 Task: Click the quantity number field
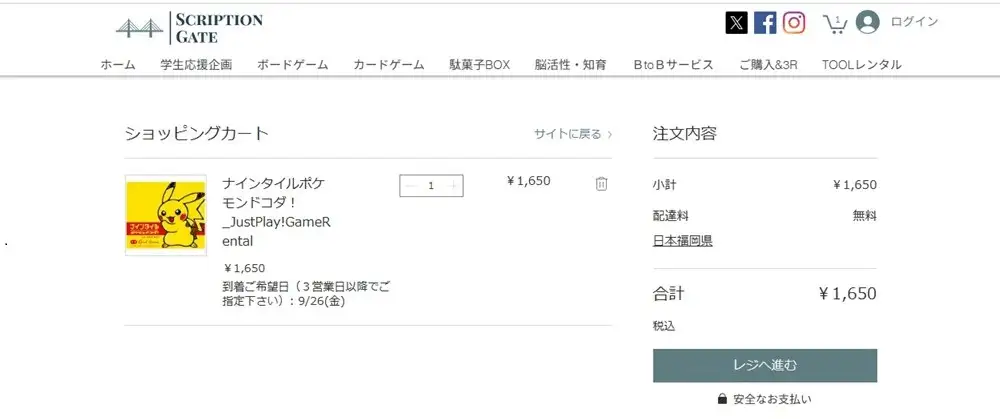coord(431,185)
